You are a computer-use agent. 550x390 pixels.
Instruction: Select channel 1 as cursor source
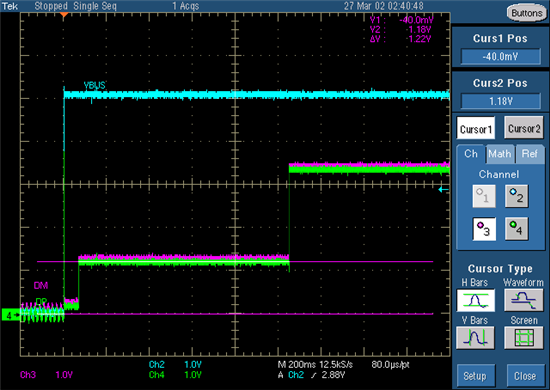point(484,196)
